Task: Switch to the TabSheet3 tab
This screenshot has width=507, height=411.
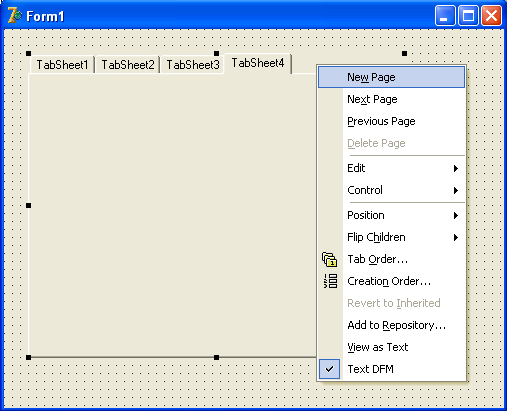Action: tap(193, 65)
